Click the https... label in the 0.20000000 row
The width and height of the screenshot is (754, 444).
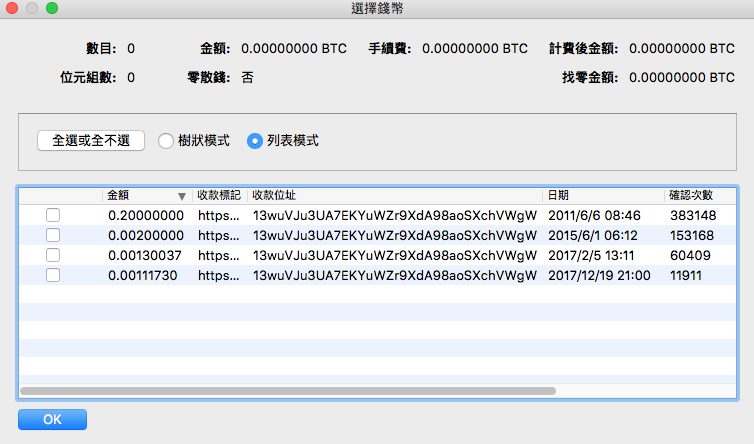click(219, 216)
